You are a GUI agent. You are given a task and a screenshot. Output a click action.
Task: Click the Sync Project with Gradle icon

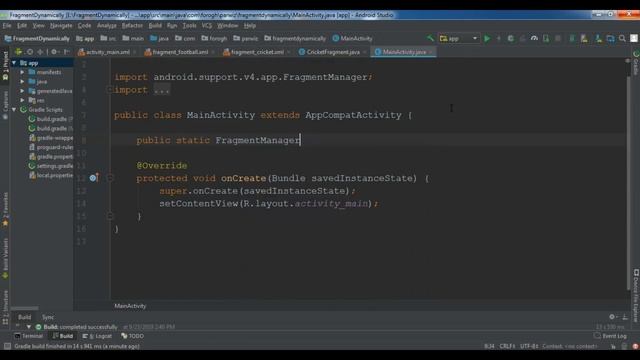click(x=572, y=38)
